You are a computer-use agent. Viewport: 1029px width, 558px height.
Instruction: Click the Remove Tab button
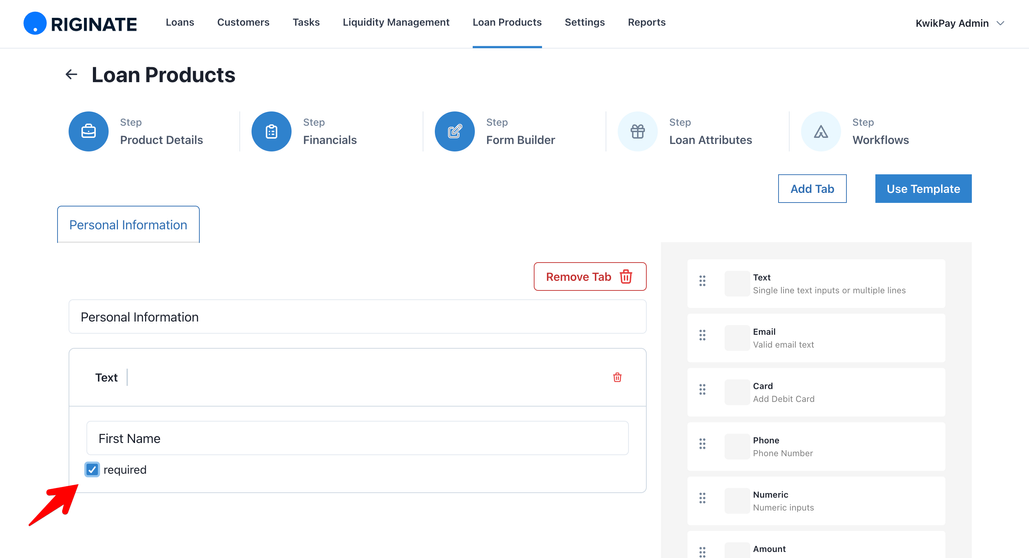pyautogui.click(x=590, y=276)
